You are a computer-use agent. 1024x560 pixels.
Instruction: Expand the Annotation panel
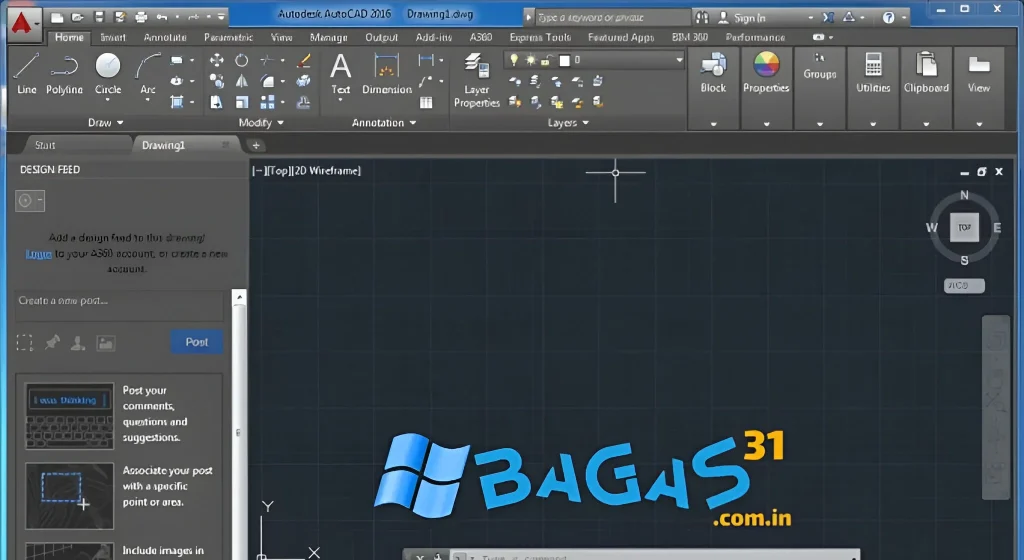tap(384, 122)
